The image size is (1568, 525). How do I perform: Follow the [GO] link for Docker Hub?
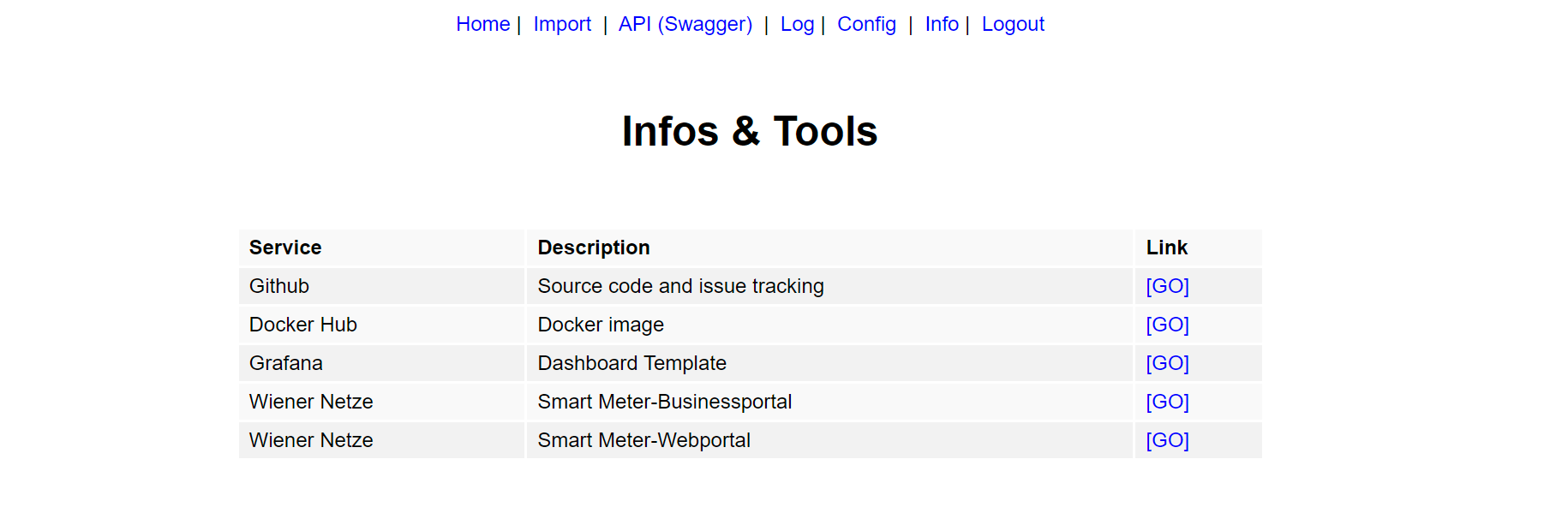pos(1167,325)
